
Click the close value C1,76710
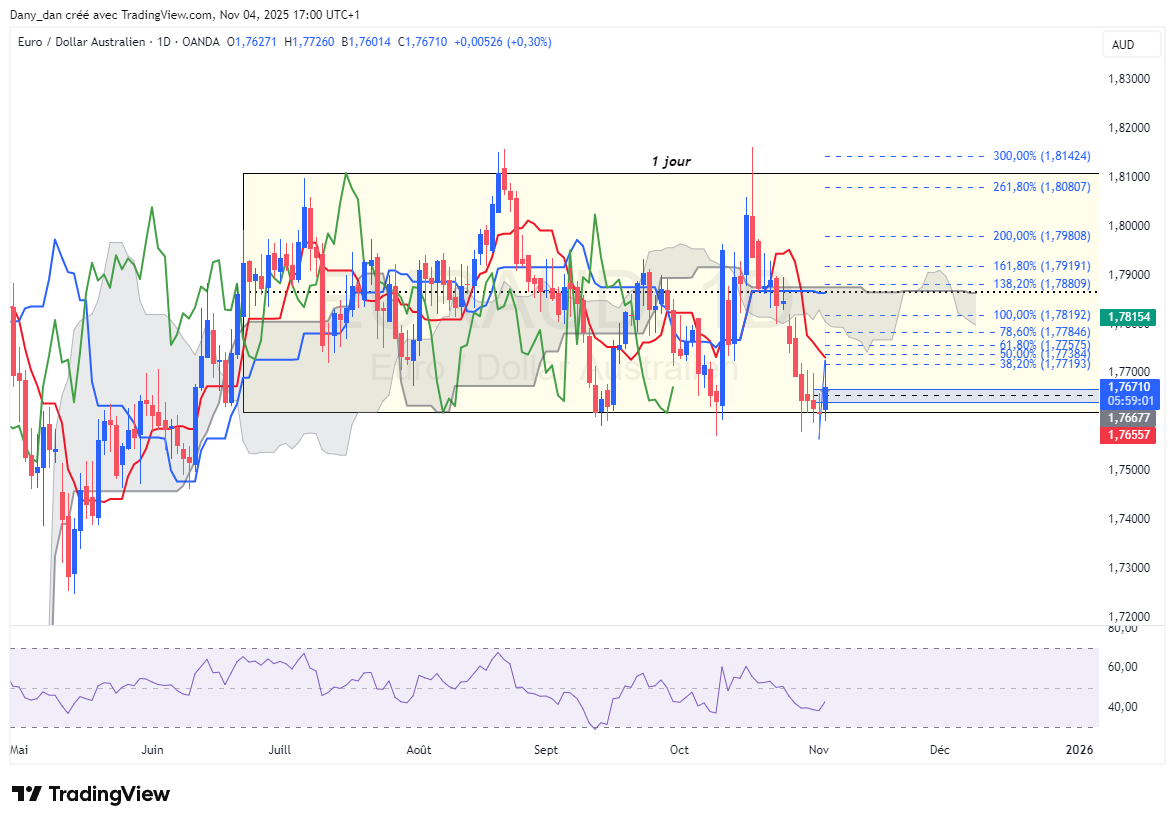(x=423, y=42)
